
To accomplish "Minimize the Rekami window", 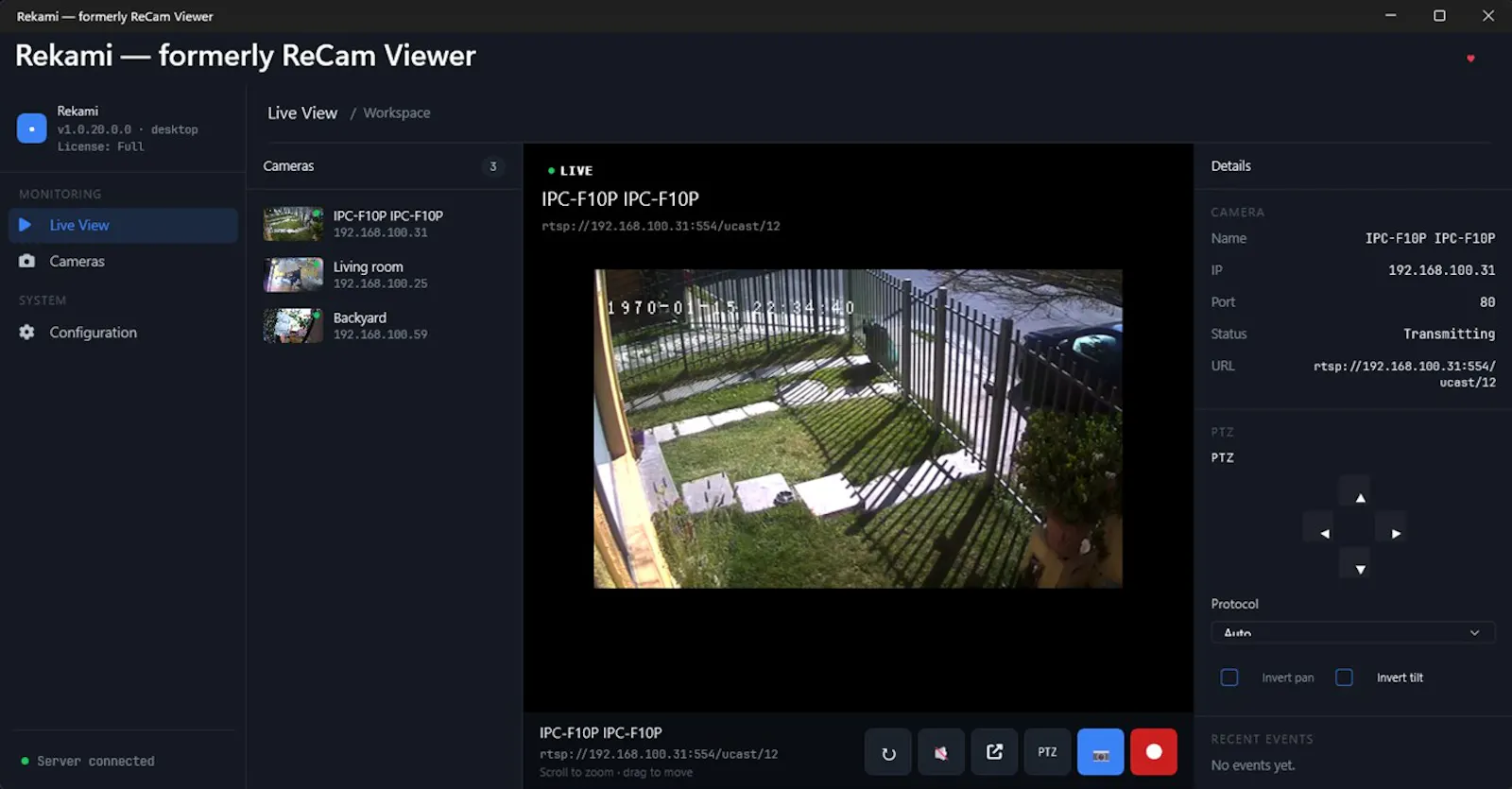I will [1390, 16].
